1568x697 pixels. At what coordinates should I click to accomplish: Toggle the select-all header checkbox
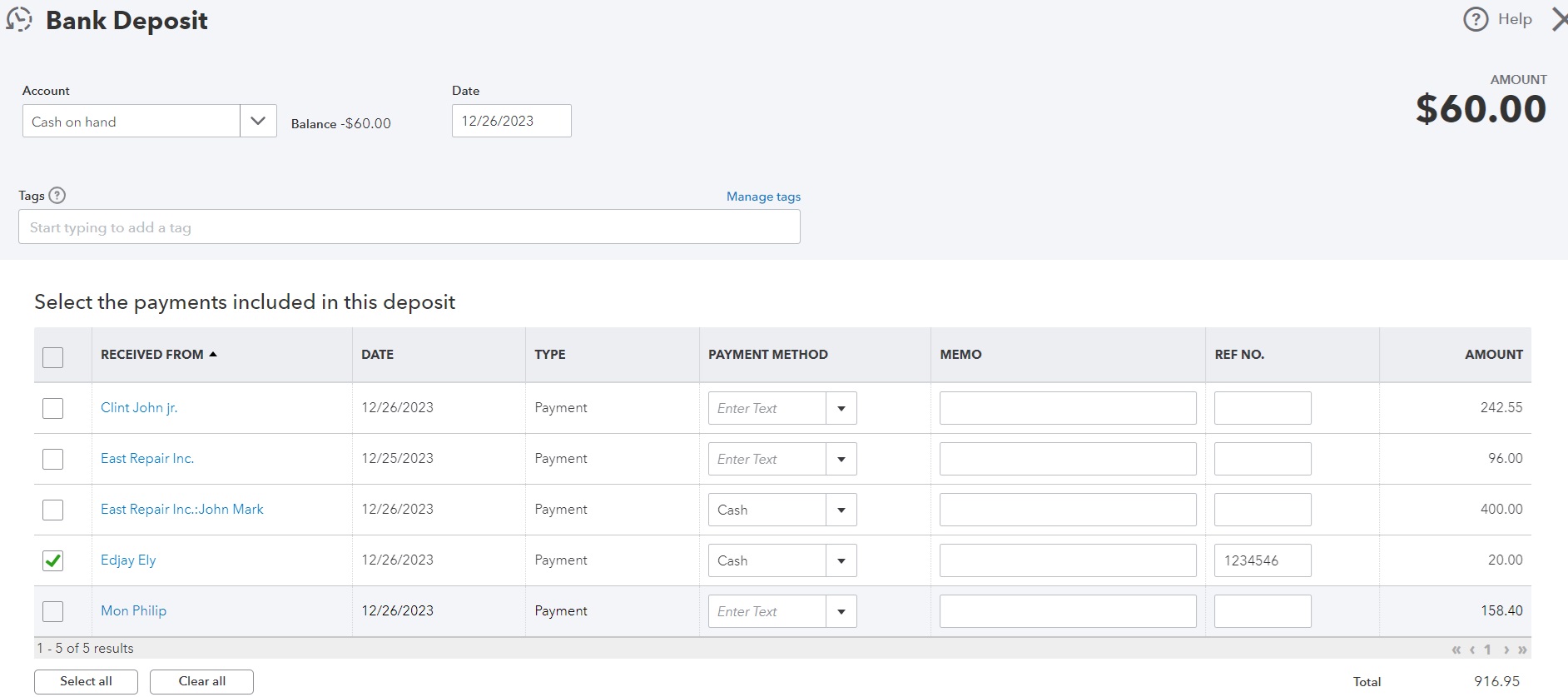pos(52,357)
